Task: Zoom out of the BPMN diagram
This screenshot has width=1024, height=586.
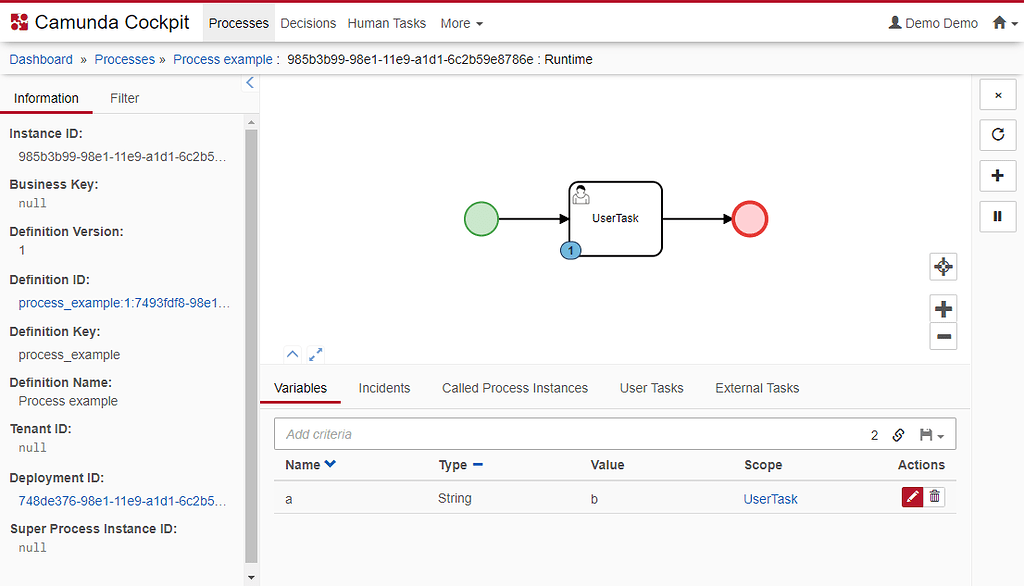Action: (x=942, y=336)
